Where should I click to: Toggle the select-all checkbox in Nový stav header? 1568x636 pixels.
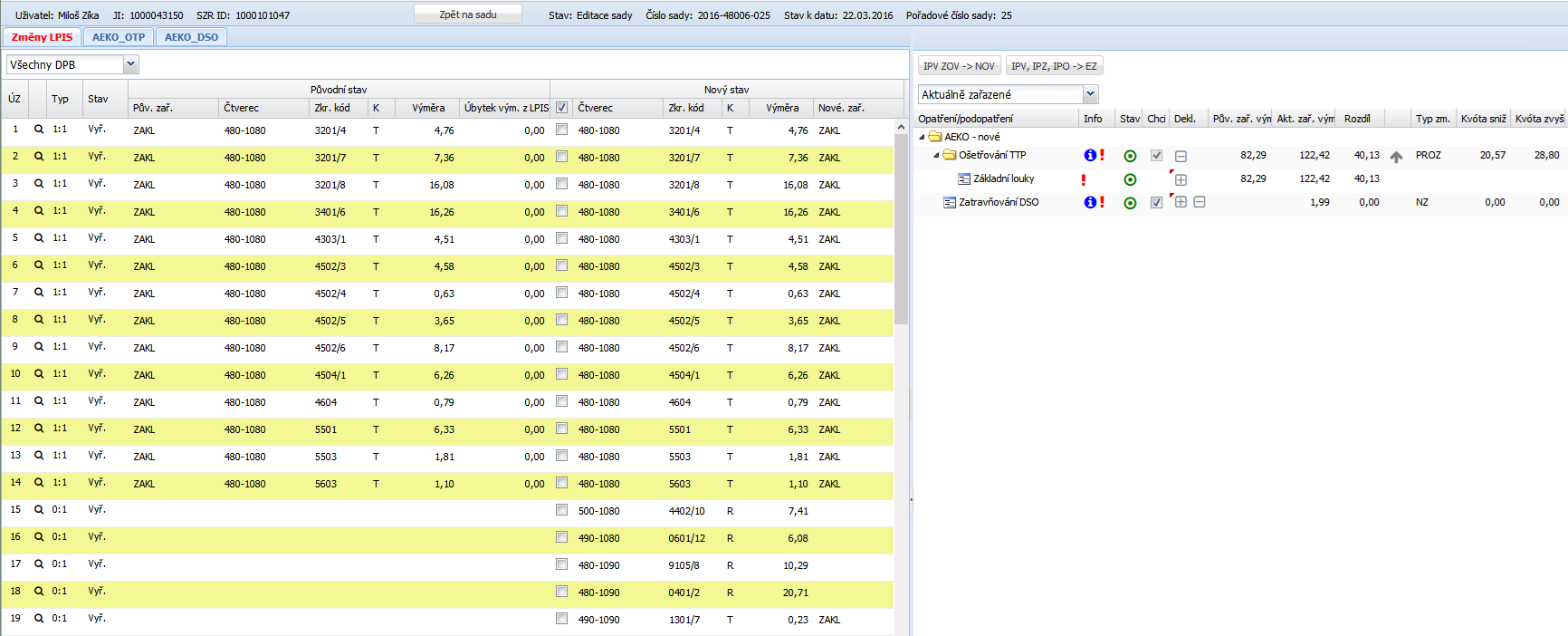(x=561, y=108)
